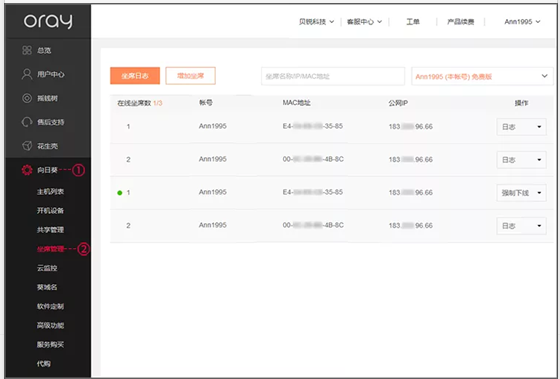Go to 共享管理 submenu item
Viewport: 560px width, 379px height.
click(50, 230)
